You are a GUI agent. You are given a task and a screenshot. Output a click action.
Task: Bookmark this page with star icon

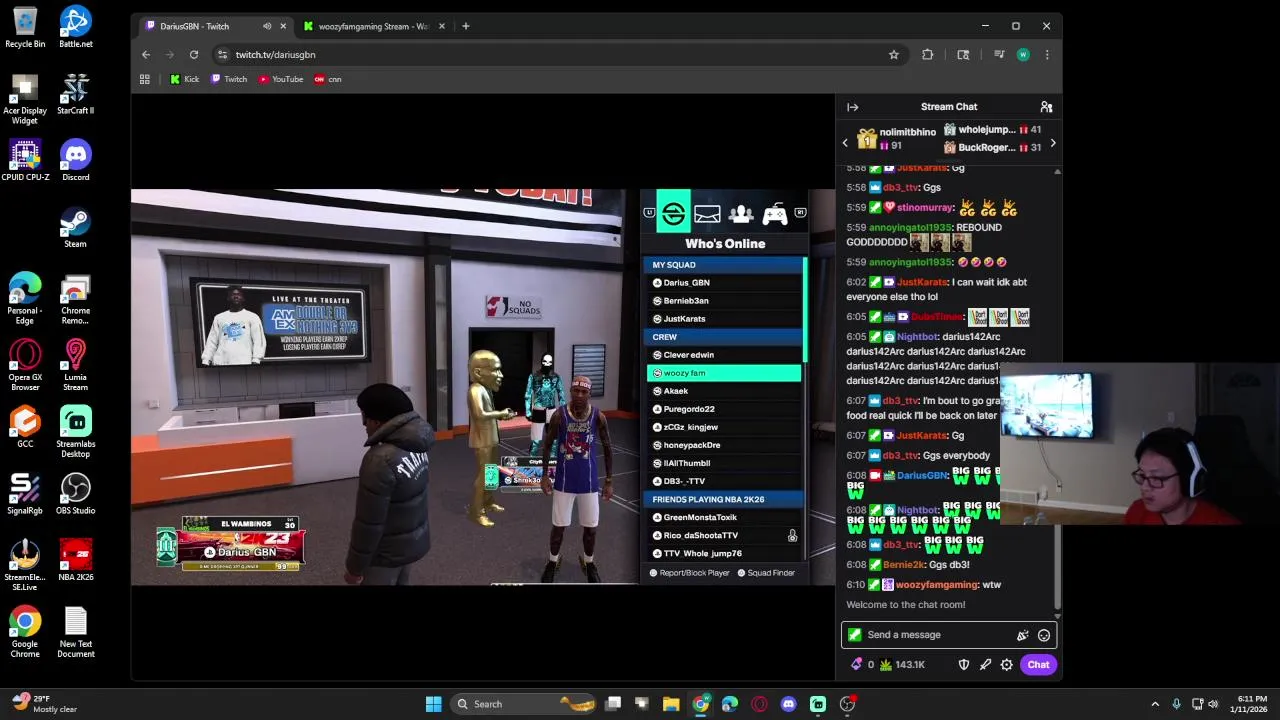click(894, 55)
